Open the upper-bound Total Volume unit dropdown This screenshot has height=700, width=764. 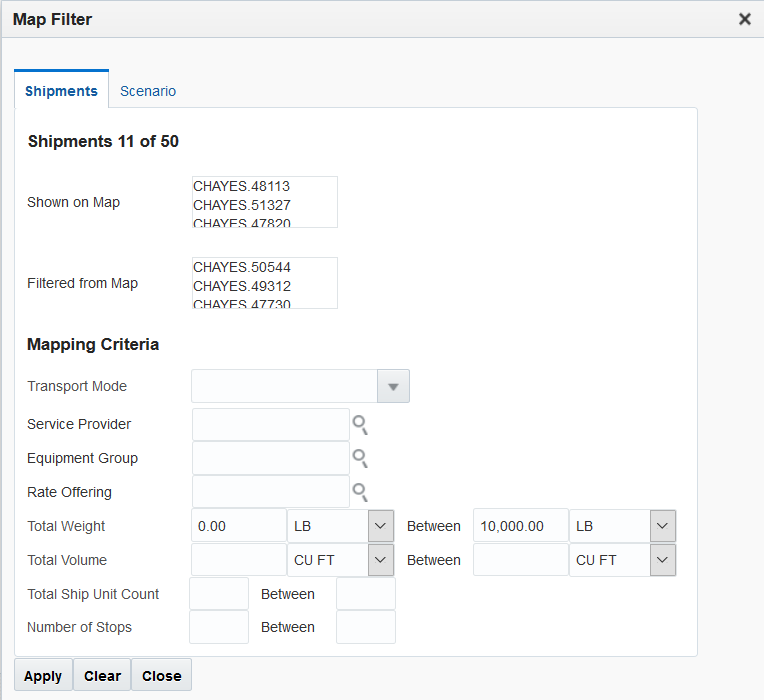tap(662, 560)
